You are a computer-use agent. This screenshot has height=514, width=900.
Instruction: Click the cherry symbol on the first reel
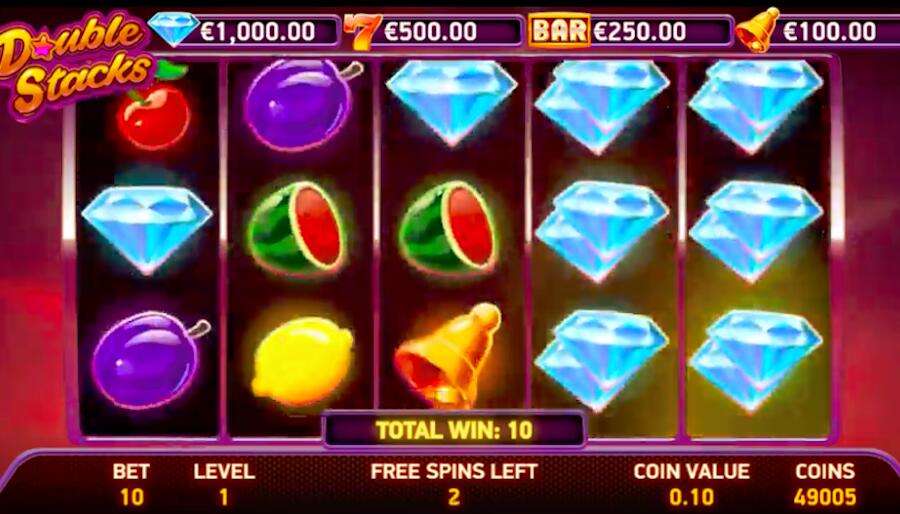154,109
